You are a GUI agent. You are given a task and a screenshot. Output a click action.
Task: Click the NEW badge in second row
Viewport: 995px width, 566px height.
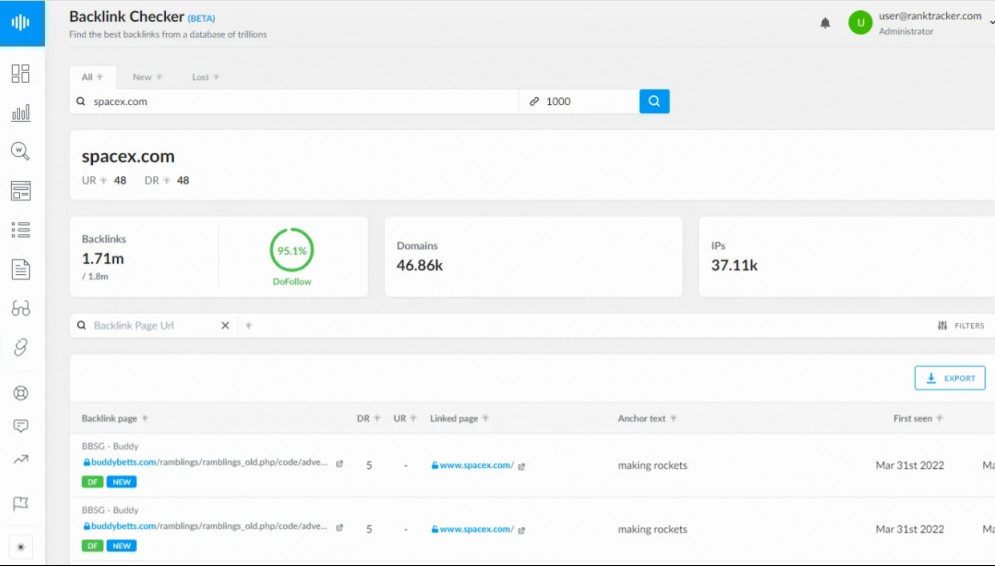[122, 546]
